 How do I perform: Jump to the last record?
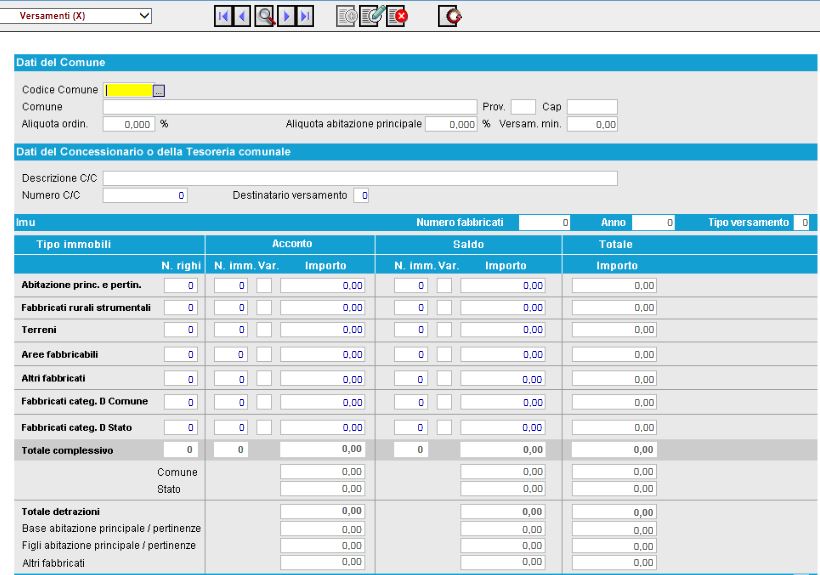[305, 16]
